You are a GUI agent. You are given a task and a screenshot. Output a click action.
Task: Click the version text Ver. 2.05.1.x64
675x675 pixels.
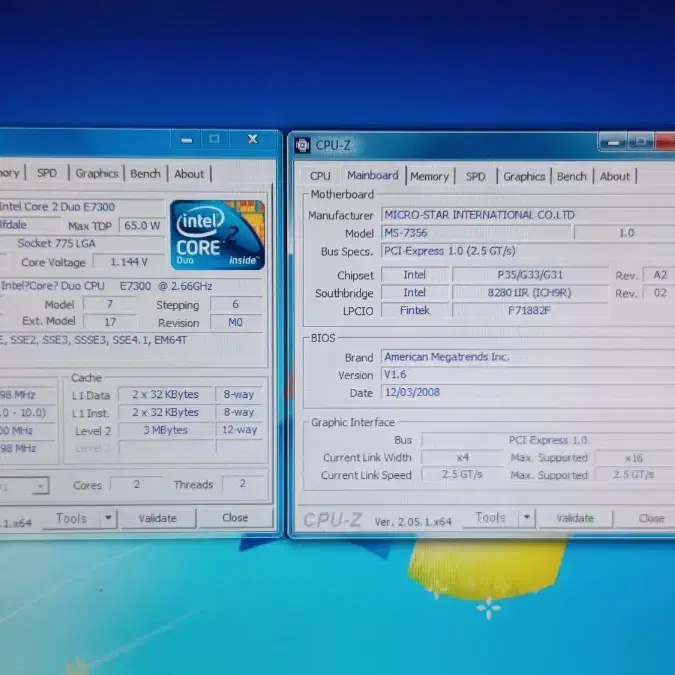413,522
